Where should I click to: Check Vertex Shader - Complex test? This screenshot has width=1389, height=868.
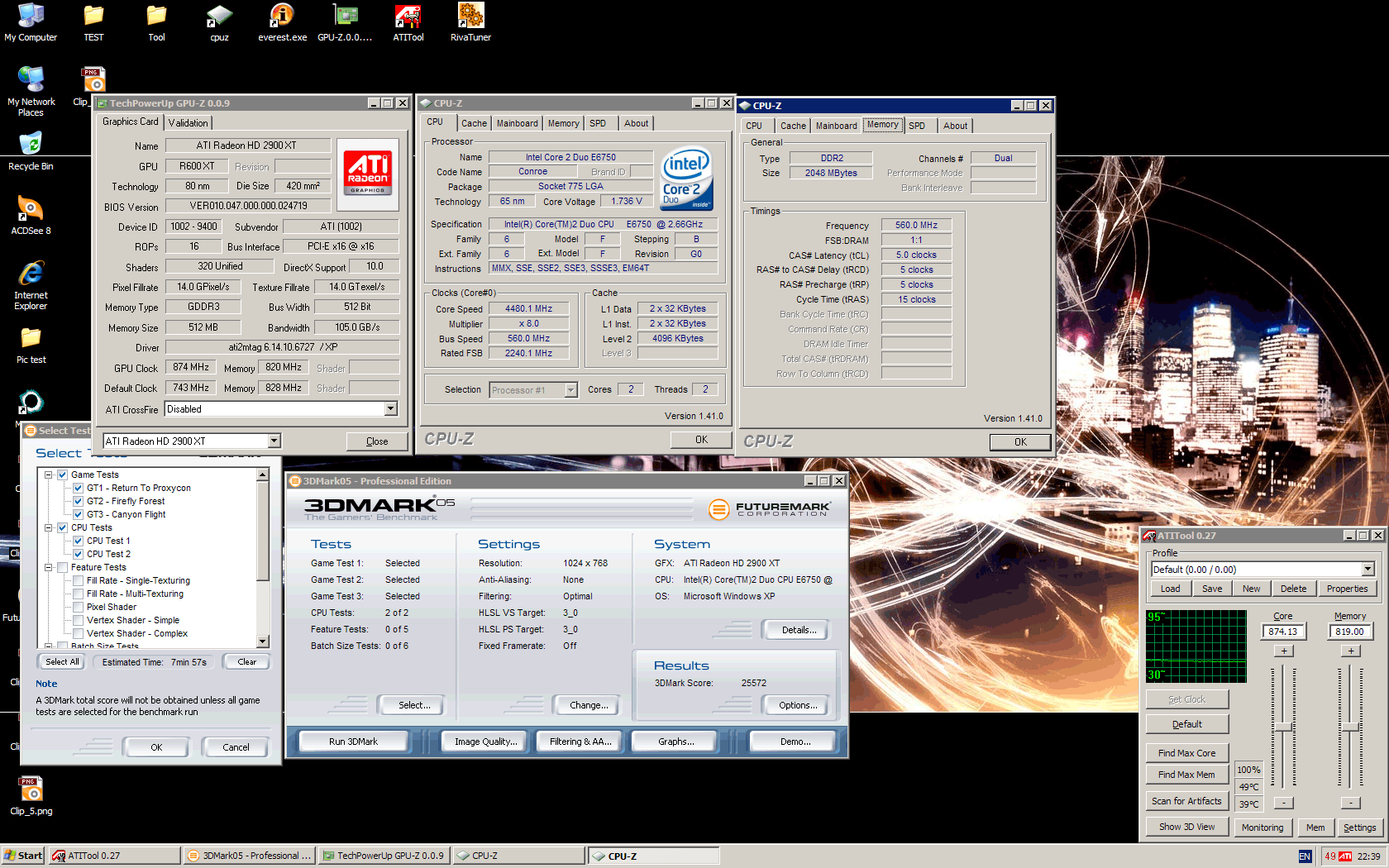pyautogui.click(x=78, y=633)
